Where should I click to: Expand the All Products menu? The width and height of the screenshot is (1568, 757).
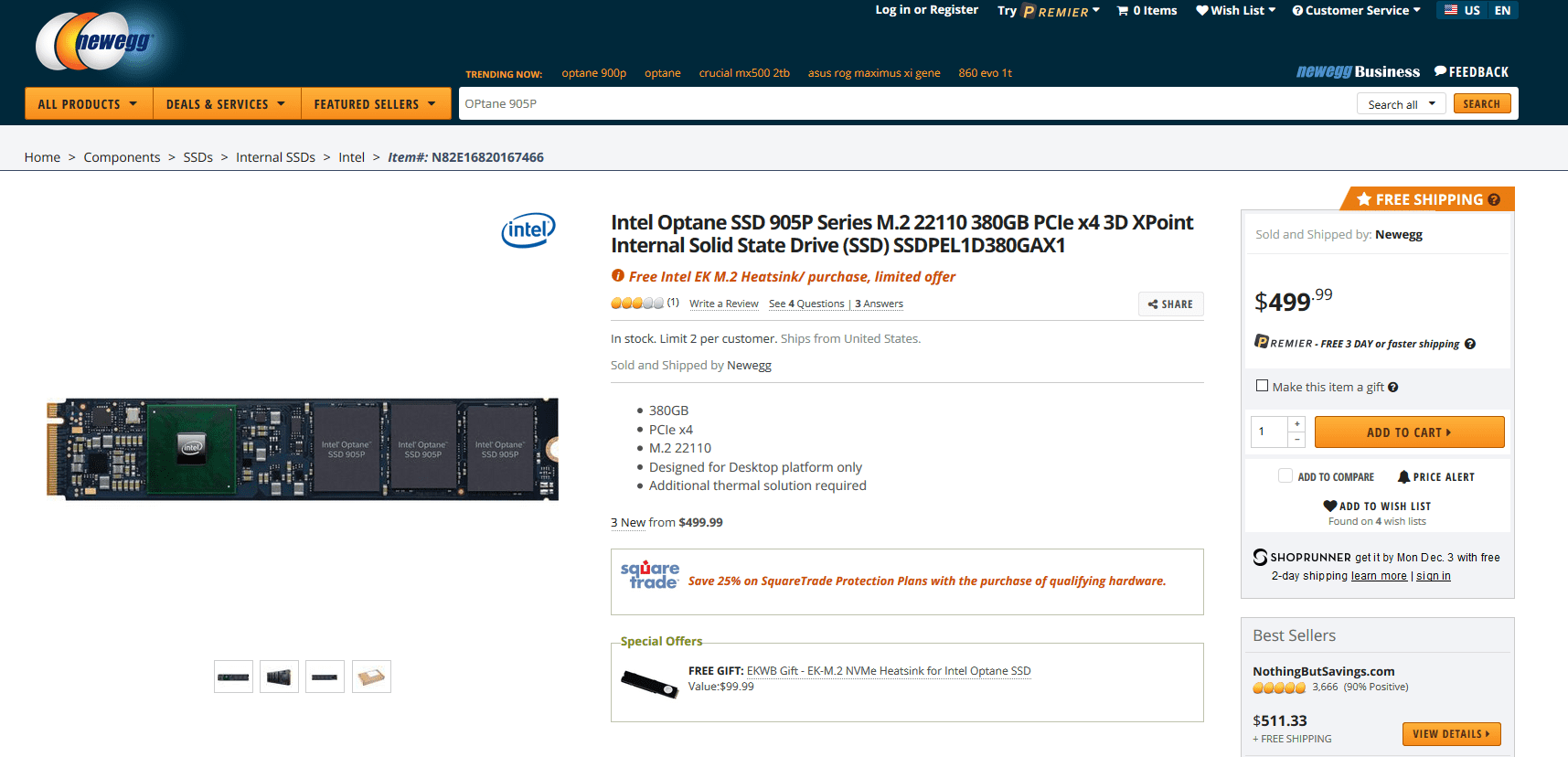(89, 104)
